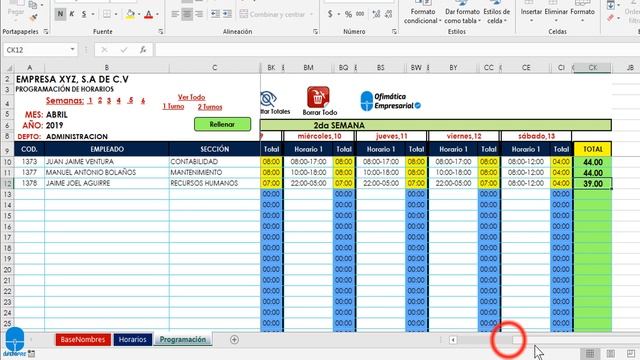Click into the formula bar input
The height and width of the screenshot is (360, 640).
(x=397, y=50)
